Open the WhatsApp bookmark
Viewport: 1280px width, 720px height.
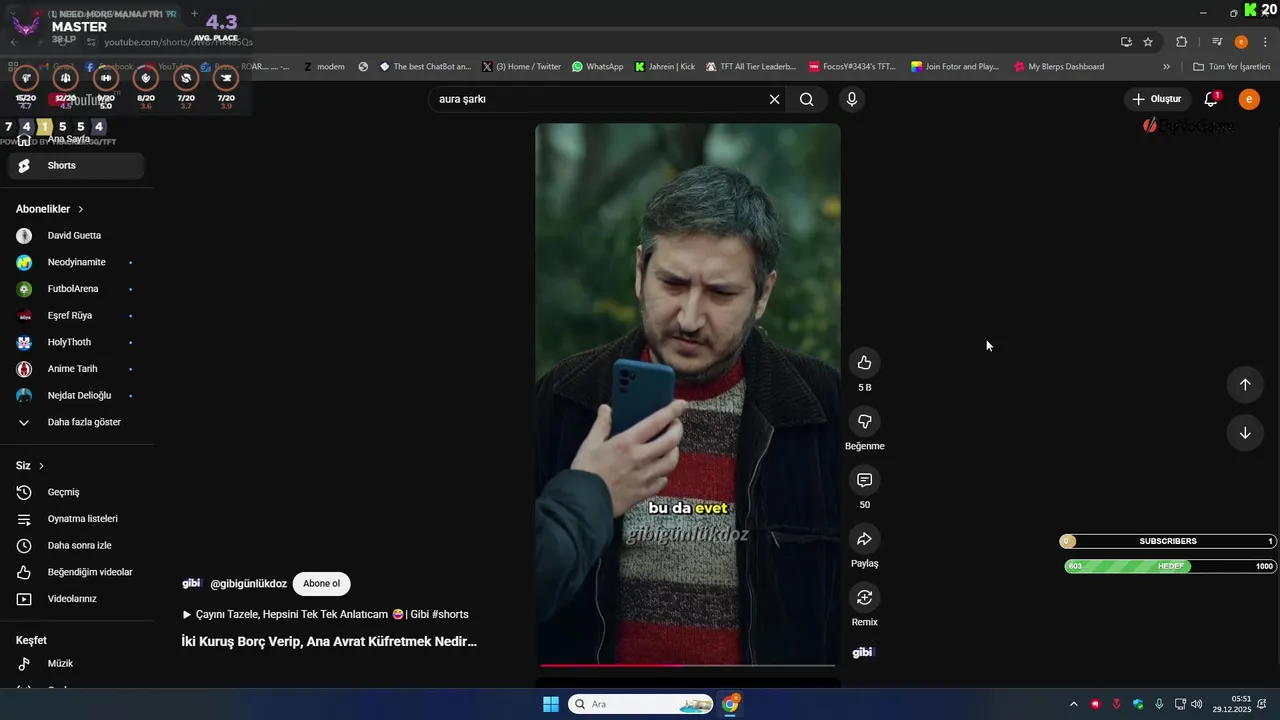click(598, 67)
